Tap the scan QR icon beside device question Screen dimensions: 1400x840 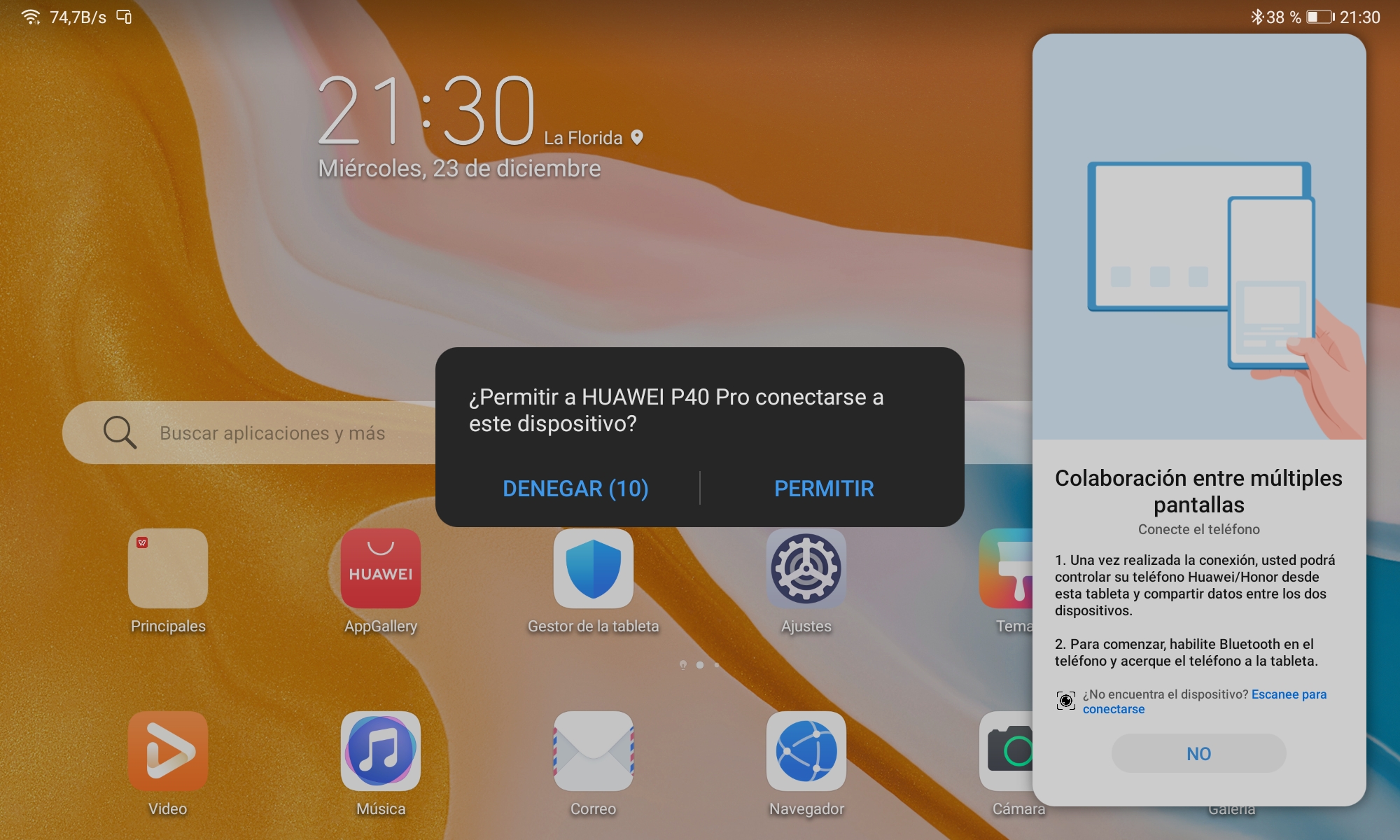[1065, 701]
